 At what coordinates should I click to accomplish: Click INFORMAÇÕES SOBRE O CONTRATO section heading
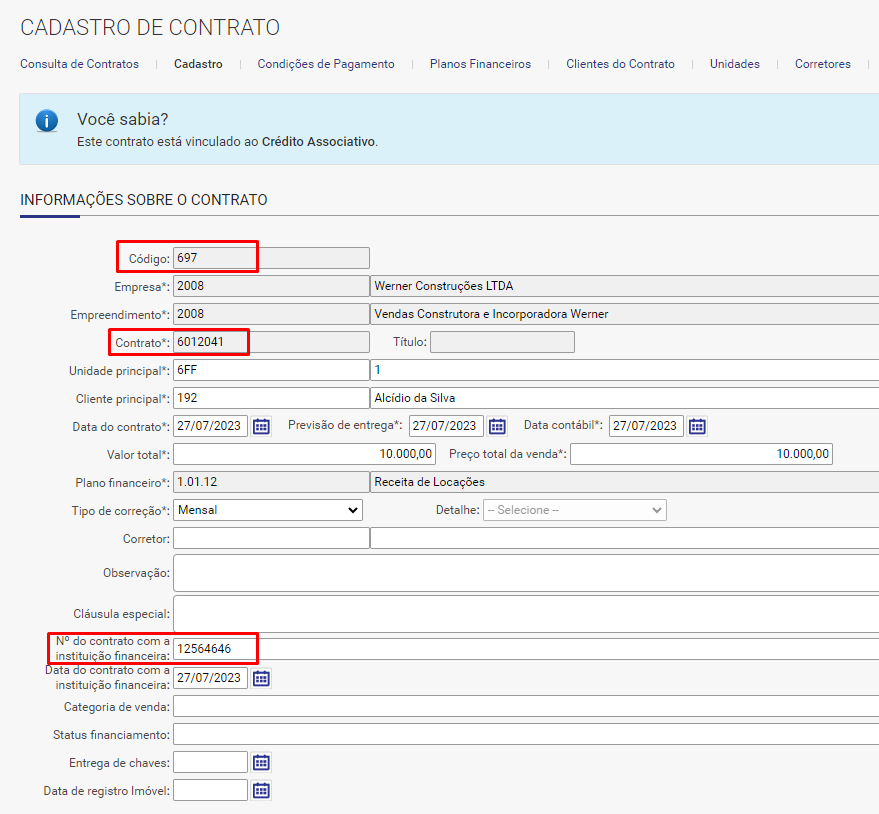(x=144, y=200)
